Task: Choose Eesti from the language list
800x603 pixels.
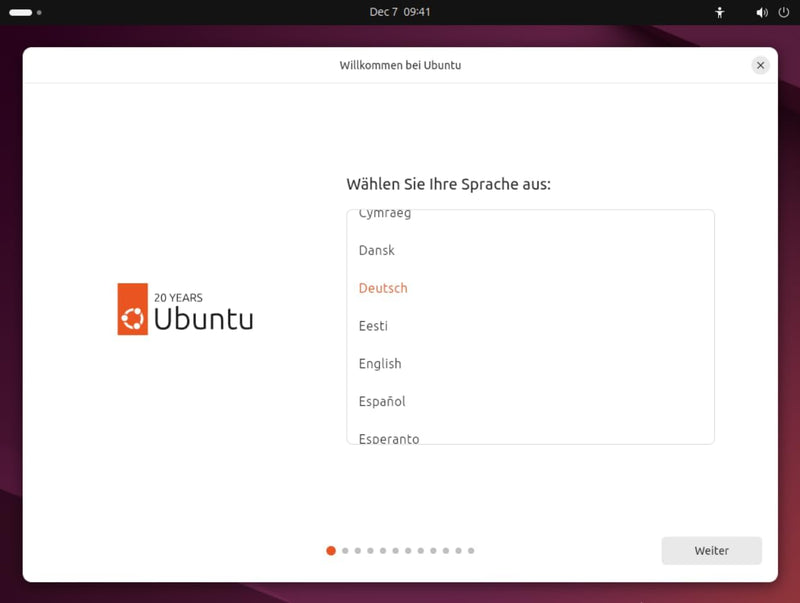Action: (x=373, y=326)
